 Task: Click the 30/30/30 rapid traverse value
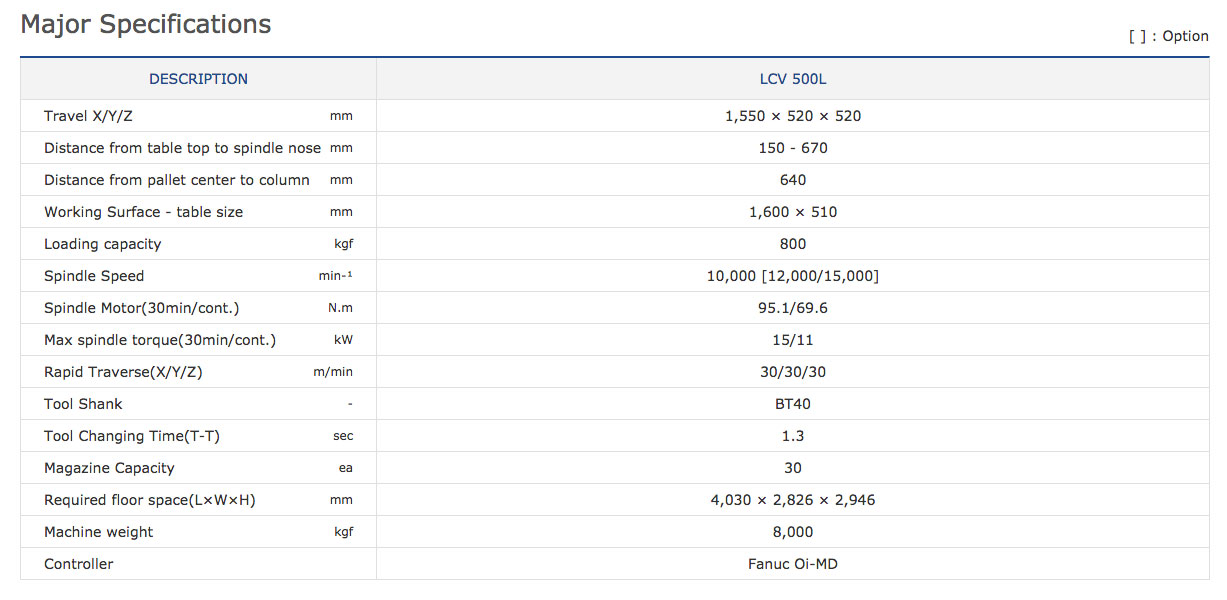pos(792,372)
